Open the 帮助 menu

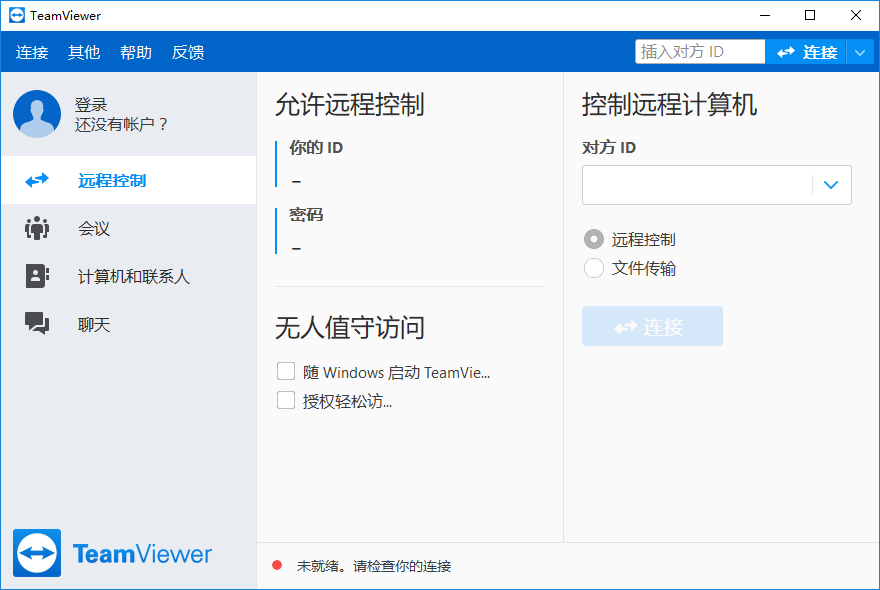136,52
